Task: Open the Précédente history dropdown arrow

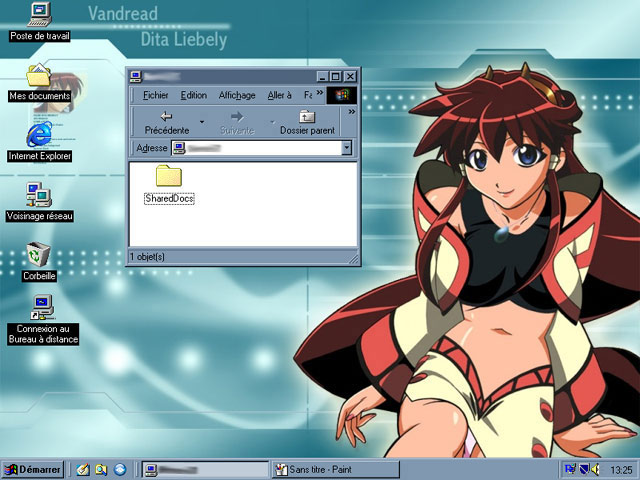Action: pyautogui.click(x=201, y=123)
